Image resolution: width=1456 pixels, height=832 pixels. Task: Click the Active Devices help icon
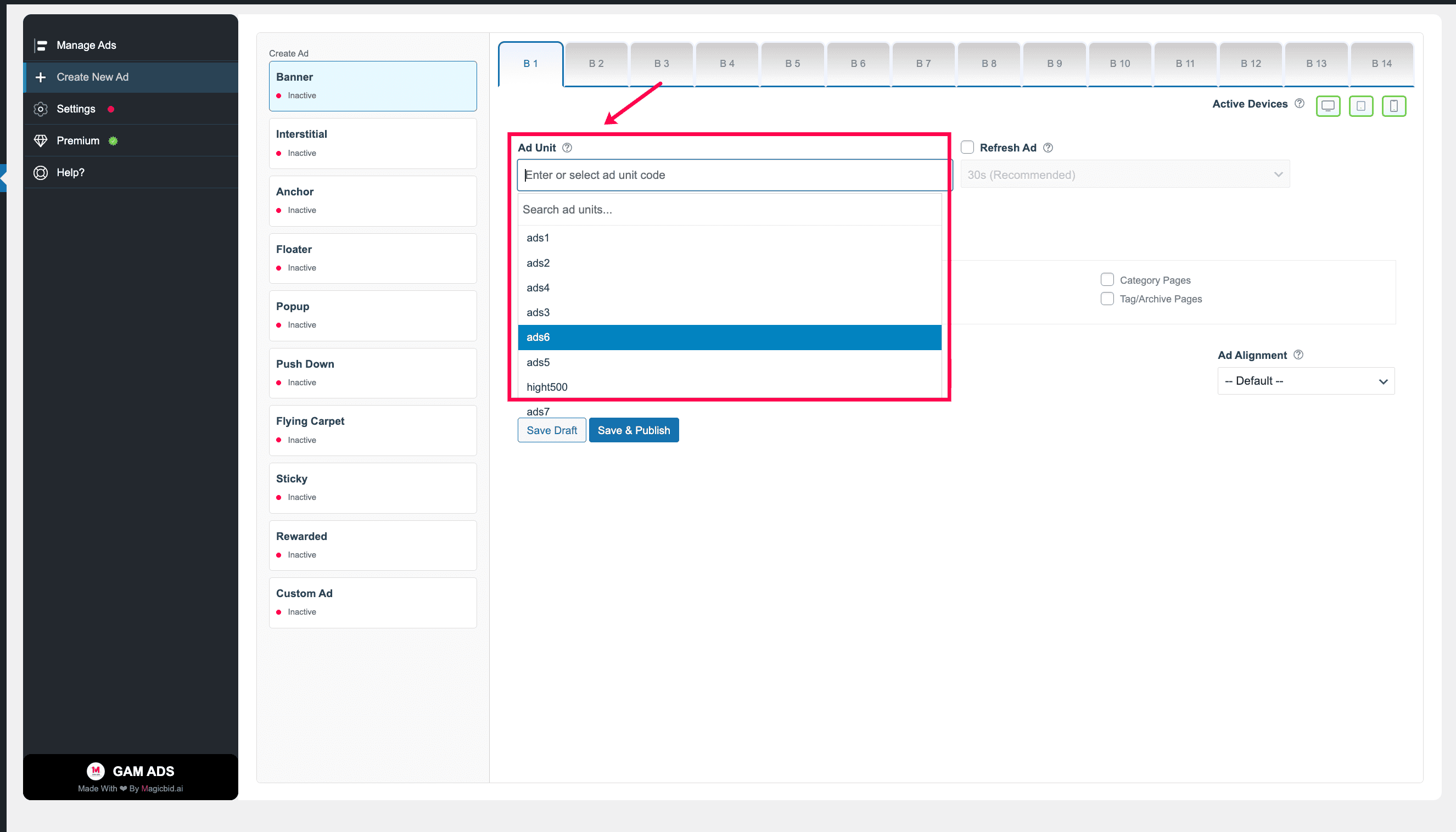pyautogui.click(x=1299, y=103)
